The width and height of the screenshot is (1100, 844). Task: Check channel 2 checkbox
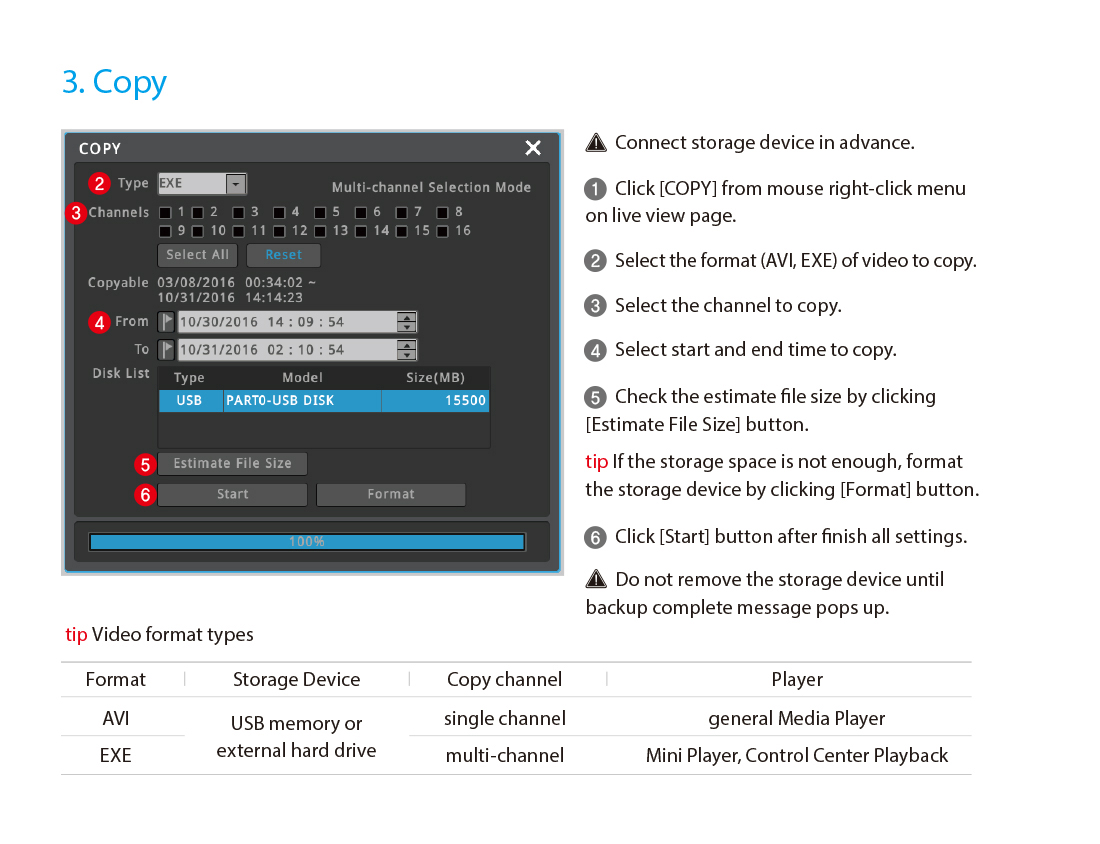pos(198,213)
